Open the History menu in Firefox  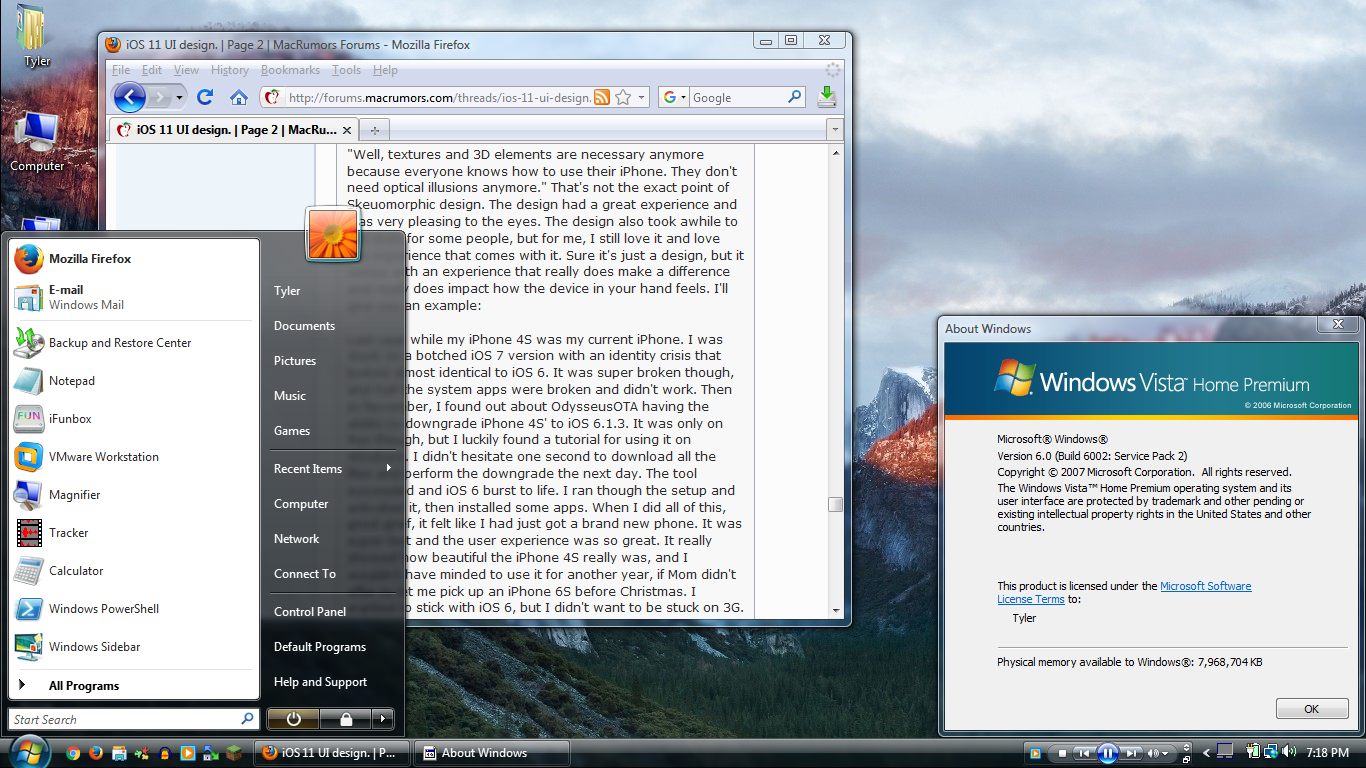230,70
